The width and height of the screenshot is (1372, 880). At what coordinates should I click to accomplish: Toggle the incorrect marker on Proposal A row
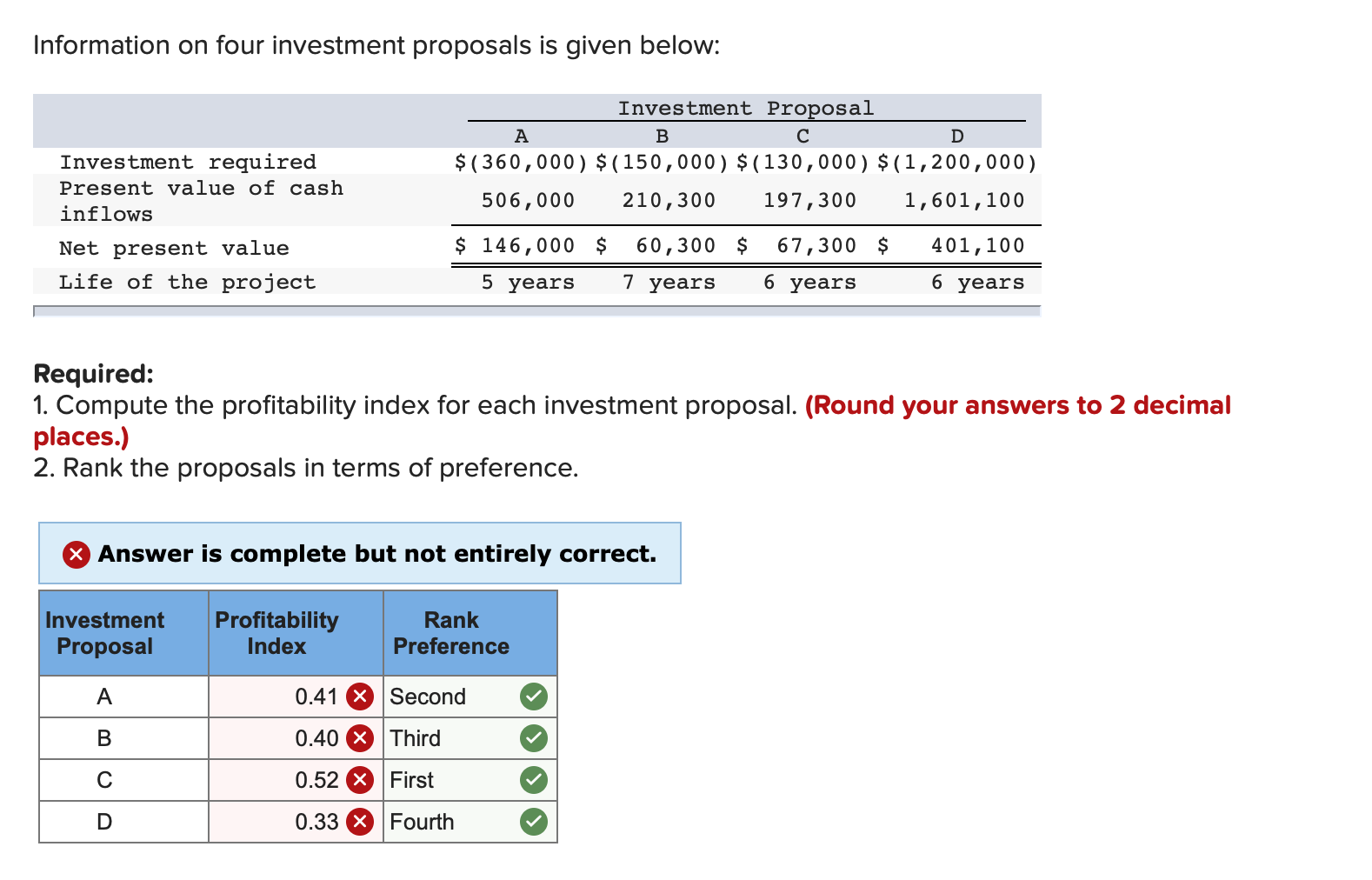pyautogui.click(x=357, y=697)
